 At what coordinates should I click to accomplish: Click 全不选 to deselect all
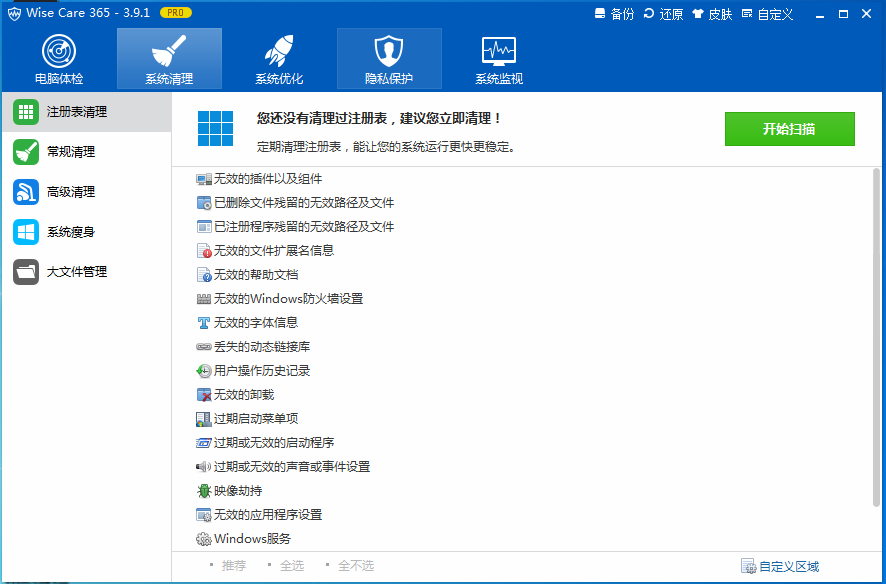(x=355, y=566)
